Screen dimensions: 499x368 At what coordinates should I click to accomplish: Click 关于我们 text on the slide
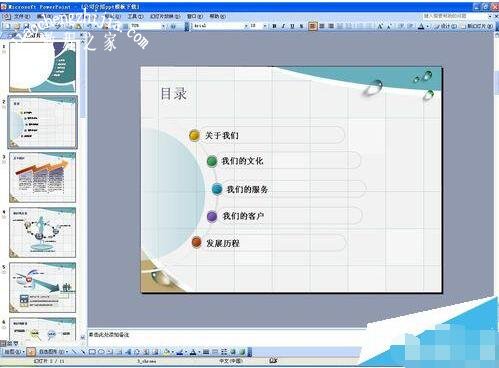[x=222, y=135]
